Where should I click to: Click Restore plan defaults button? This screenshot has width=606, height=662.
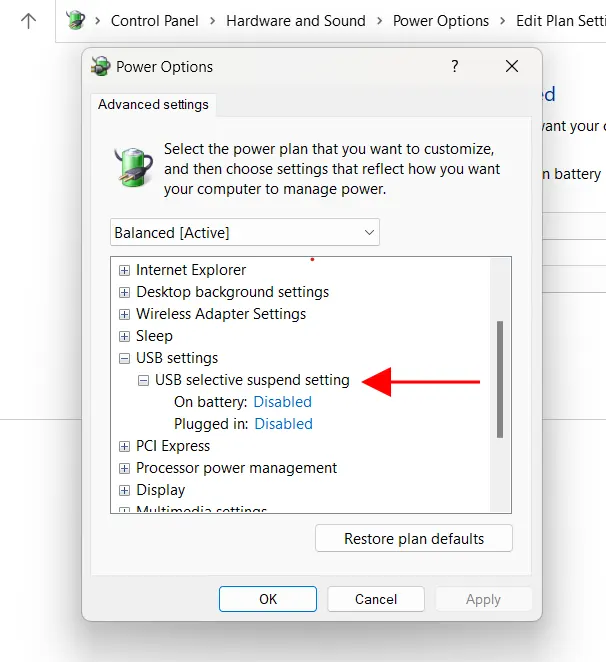(414, 538)
